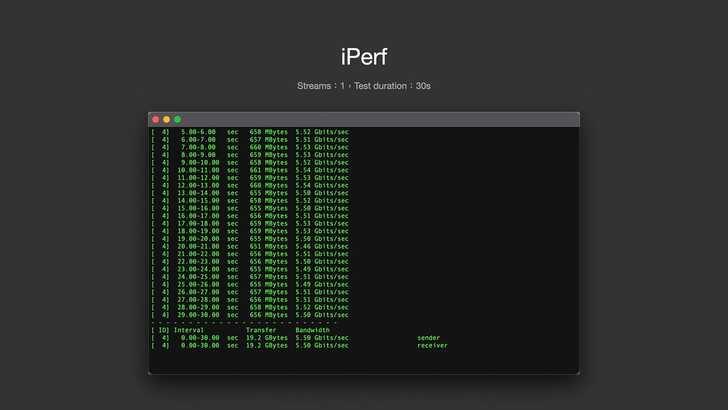Click the red close window button
This screenshot has height=410, width=728.
pos(156,119)
